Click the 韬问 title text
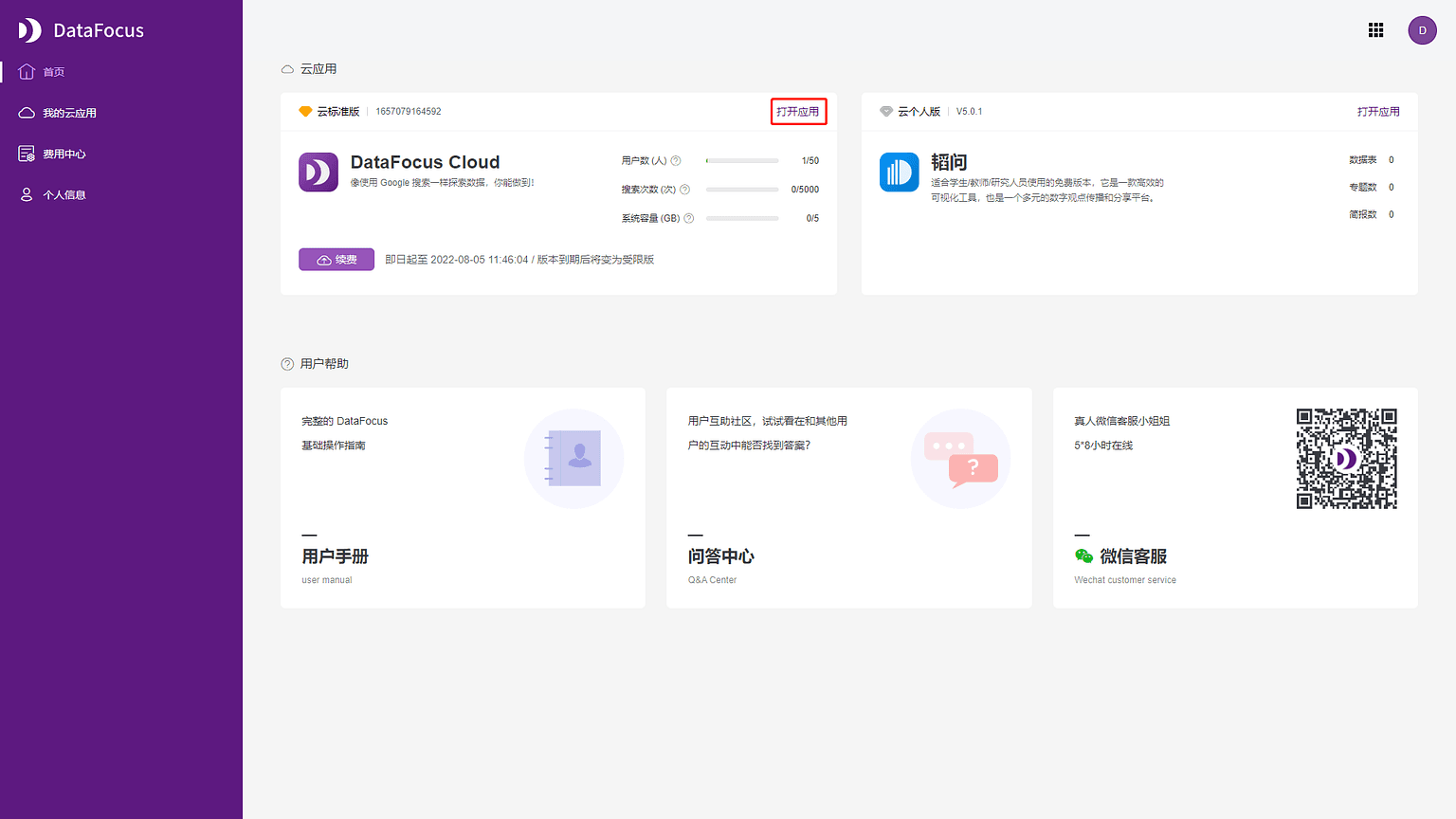This screenshot has width=1456, height=819. 949,162
